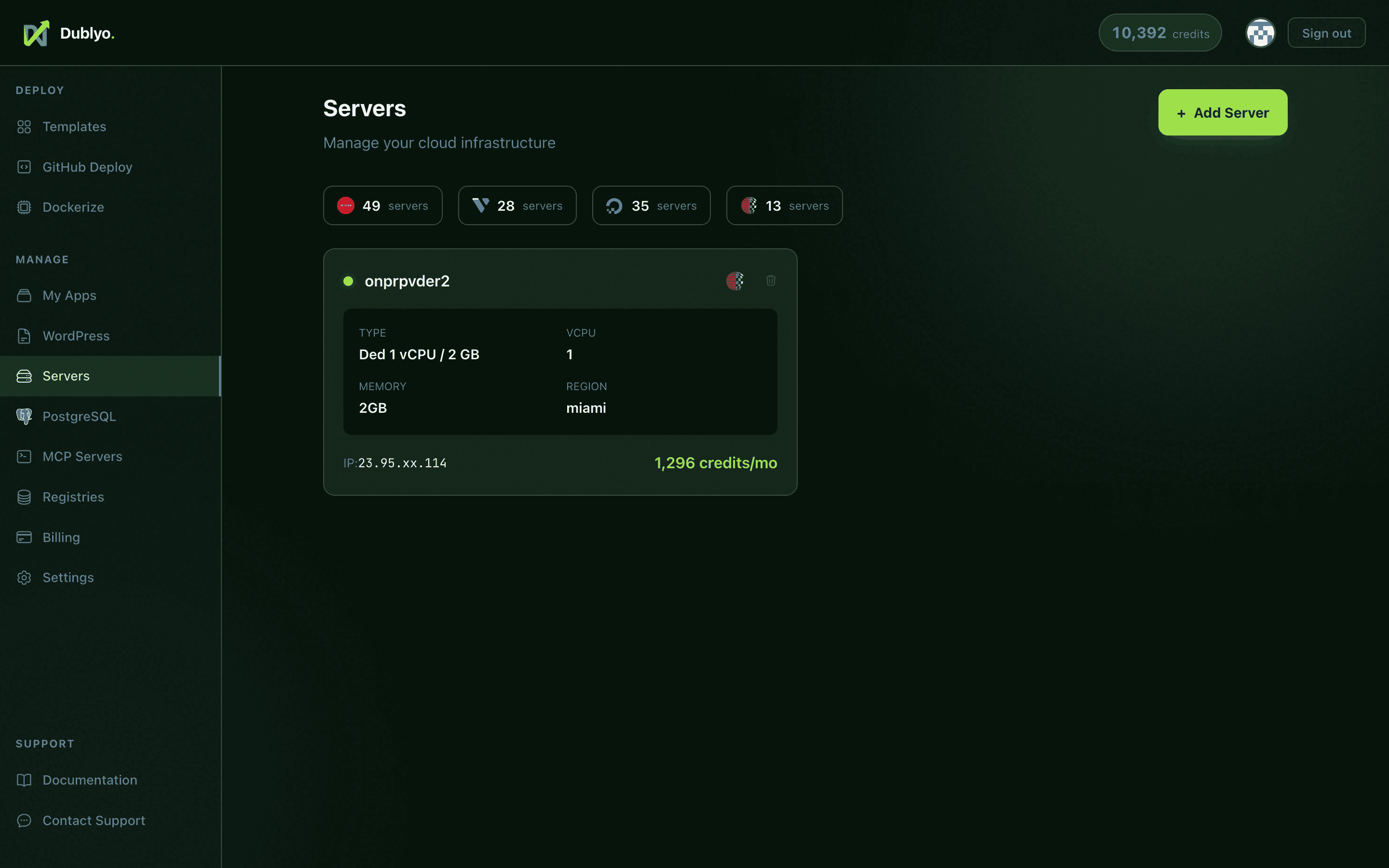Sign out of the dashboard
The width and height of the screenshot is (1389, 868).
point(1326,33)
